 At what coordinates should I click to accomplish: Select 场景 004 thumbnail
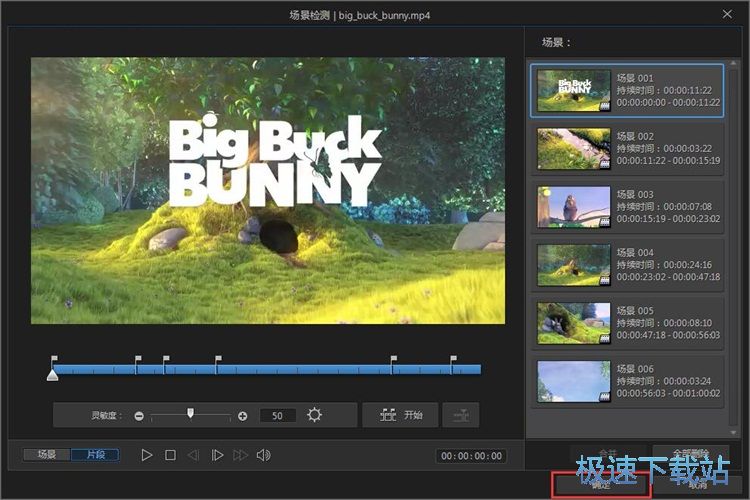click(x=574, y=265)
